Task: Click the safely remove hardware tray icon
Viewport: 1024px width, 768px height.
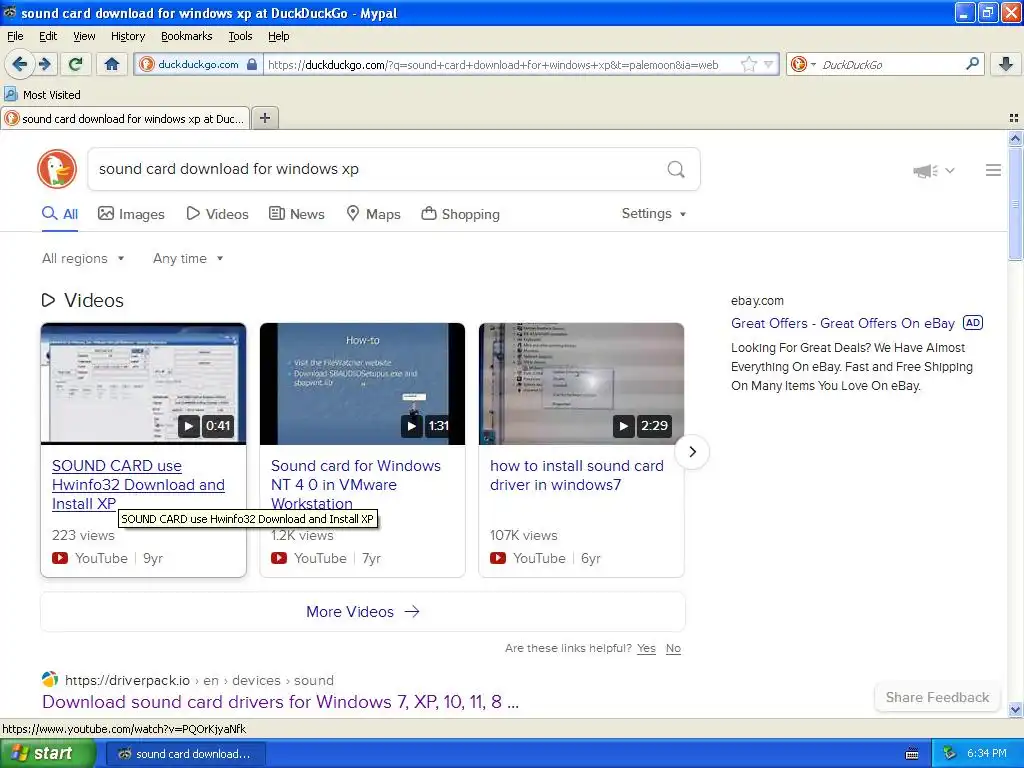Action: [x=950, y=754]
